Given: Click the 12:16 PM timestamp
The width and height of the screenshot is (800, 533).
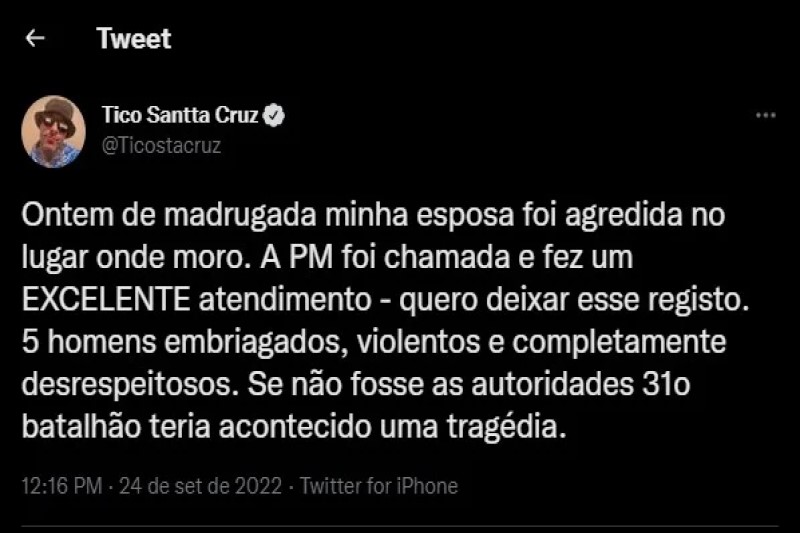Looking at the screenshot, I should 62,487.
